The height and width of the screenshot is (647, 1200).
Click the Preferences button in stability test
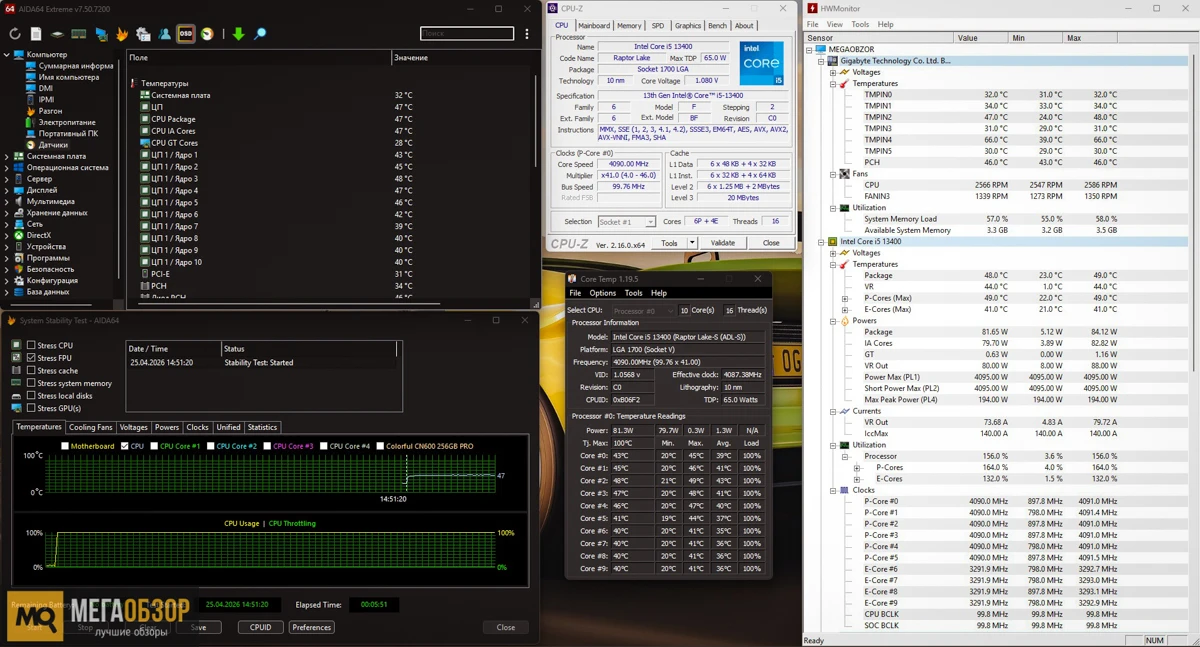click(312, 627)
